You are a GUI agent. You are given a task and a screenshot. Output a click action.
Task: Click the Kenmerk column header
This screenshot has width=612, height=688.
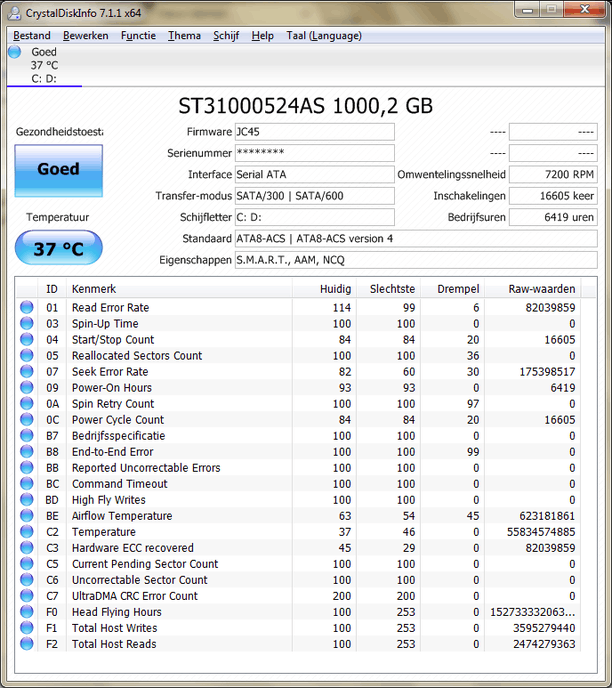click(x=179, y=289)
